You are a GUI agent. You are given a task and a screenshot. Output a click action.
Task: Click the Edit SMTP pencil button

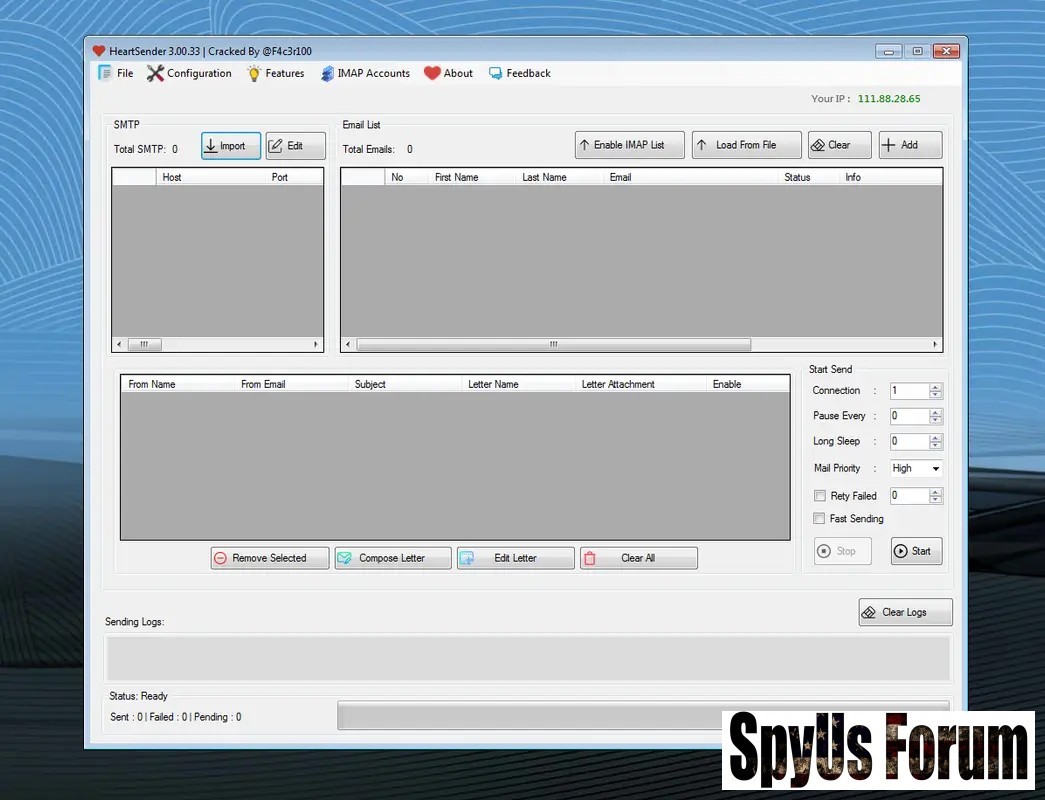296,146
